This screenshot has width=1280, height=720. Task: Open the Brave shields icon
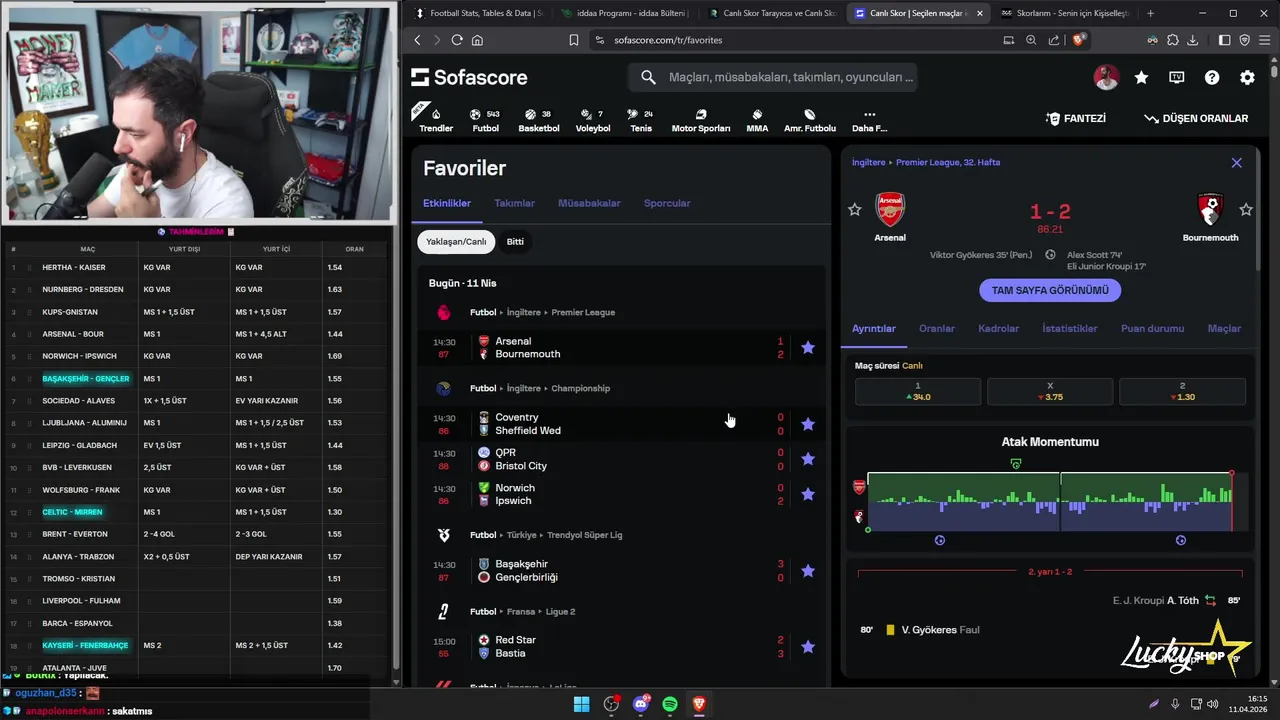coord(1079,40)
